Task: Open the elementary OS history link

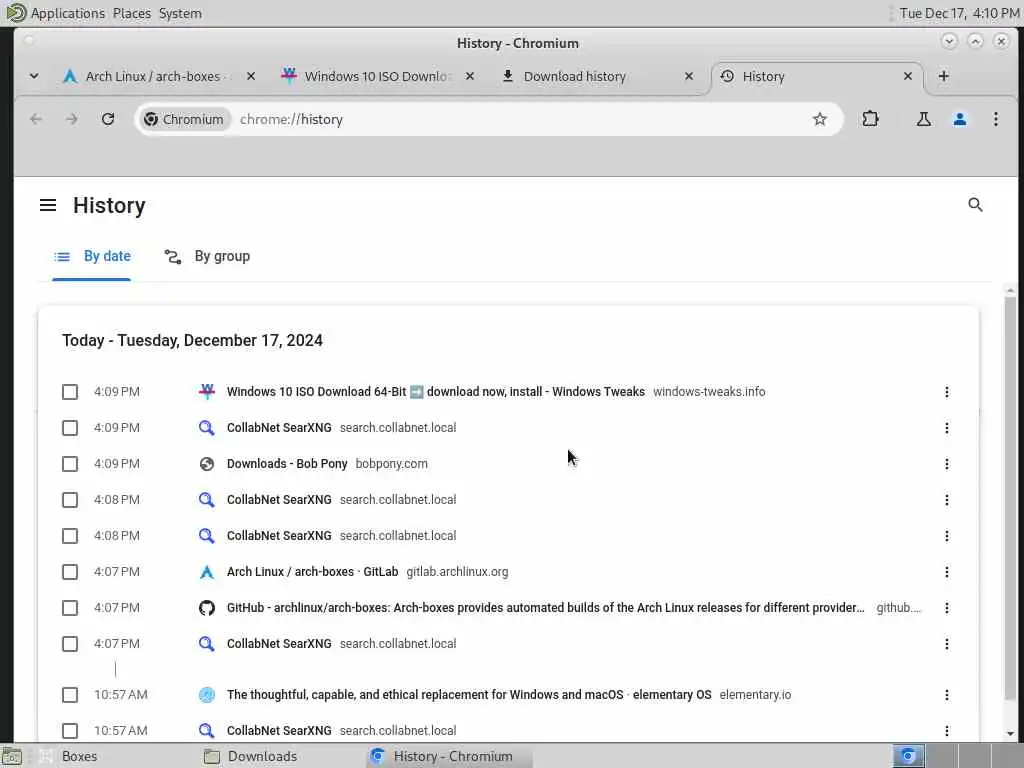Action: [x=469, y=695]
